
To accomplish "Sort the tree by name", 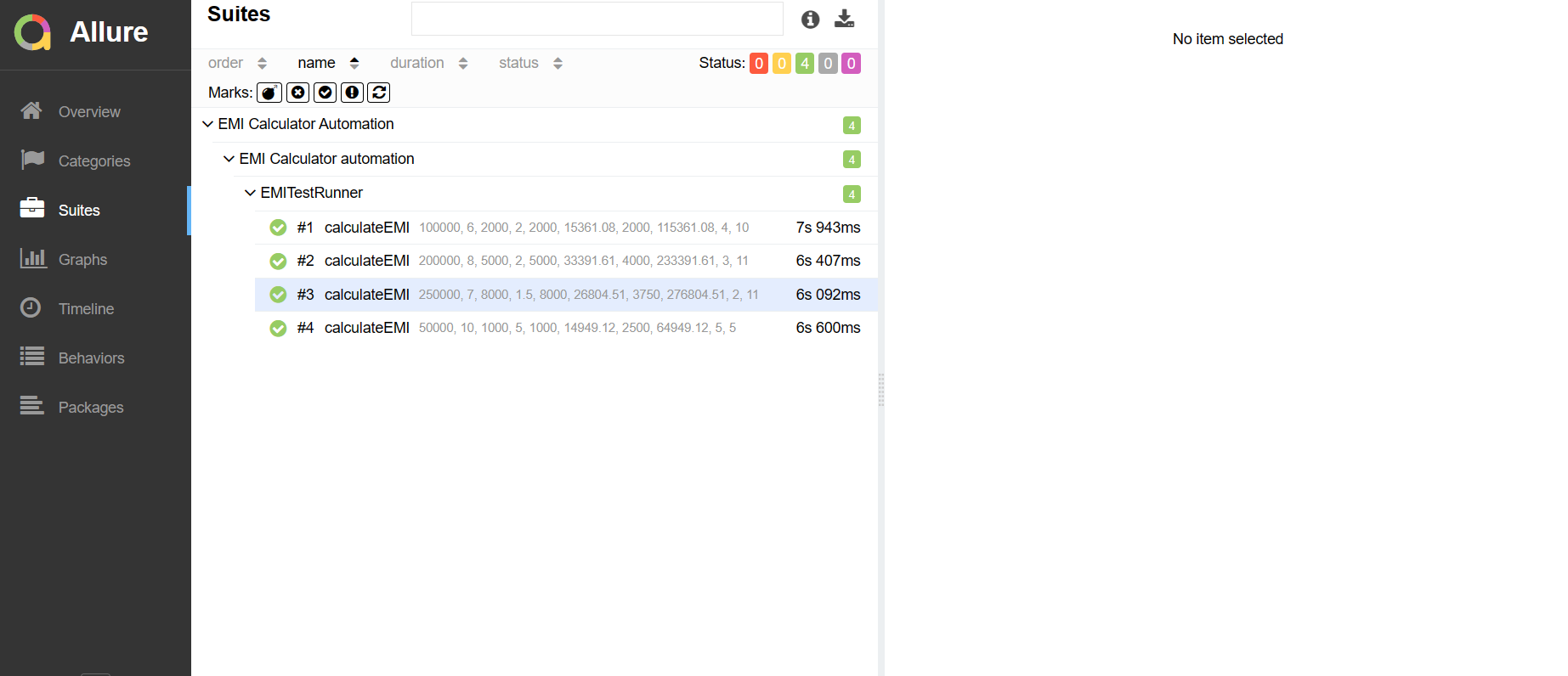I will point(328,63).
